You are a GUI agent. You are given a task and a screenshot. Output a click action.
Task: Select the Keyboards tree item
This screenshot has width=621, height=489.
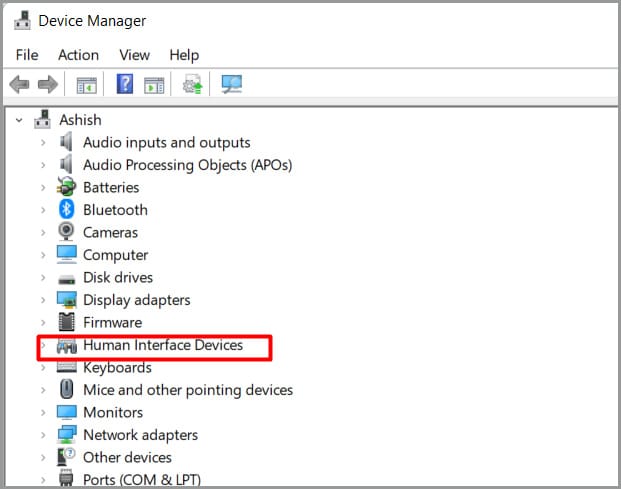(x=117, y=368)
